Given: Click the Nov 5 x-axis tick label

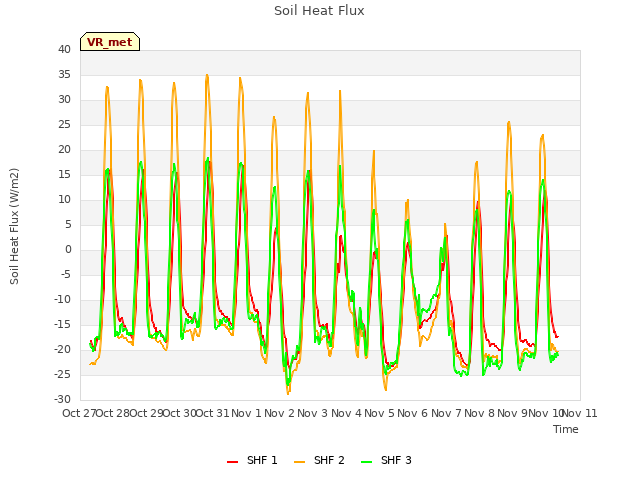Looking at the screenshot, I should pyautogui.click(x=380, y=413).
